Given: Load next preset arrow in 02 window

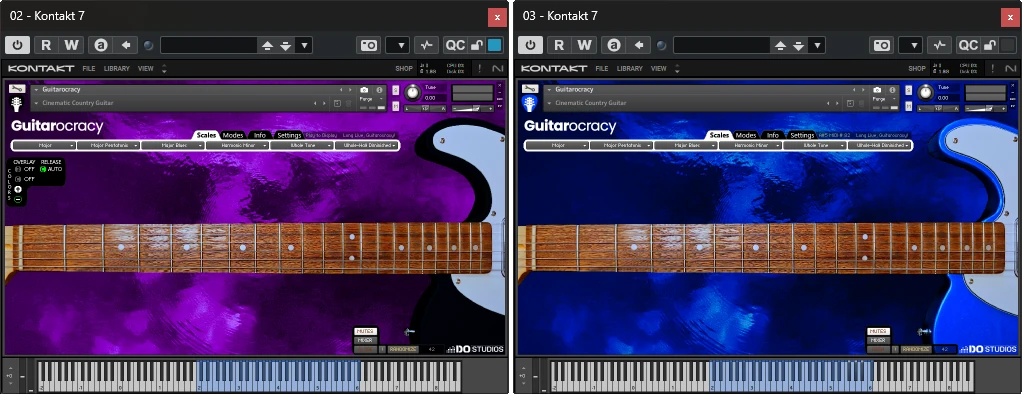Looking at the screenshot, I should (x=285, y=46).
